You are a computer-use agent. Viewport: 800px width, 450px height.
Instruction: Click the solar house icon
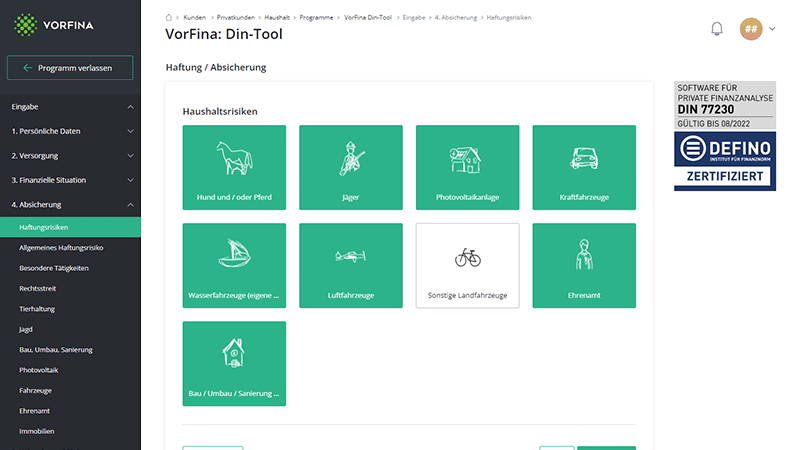click(x=465, y=160)
